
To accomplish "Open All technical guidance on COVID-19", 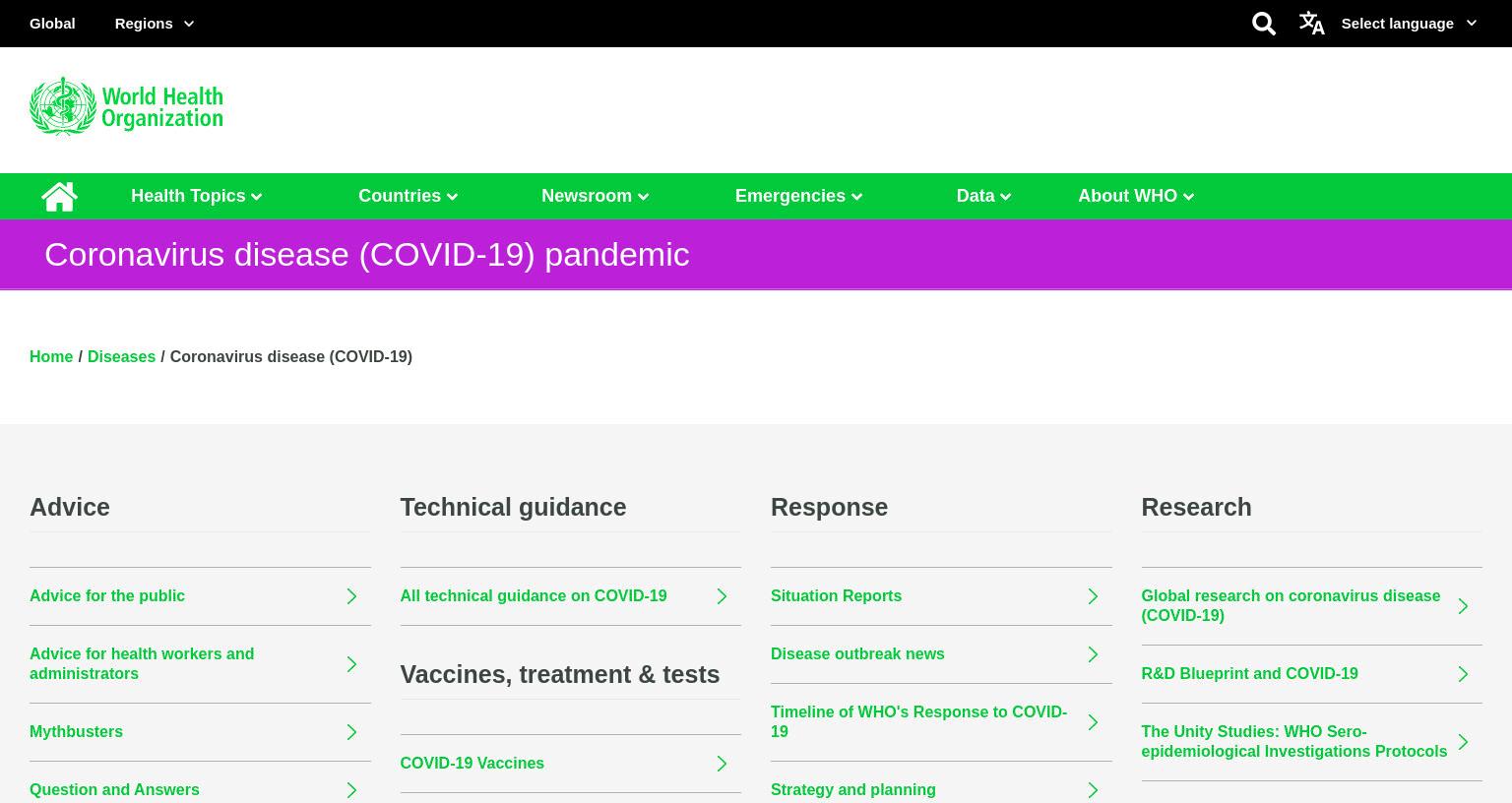I will (x=534, y=595).
